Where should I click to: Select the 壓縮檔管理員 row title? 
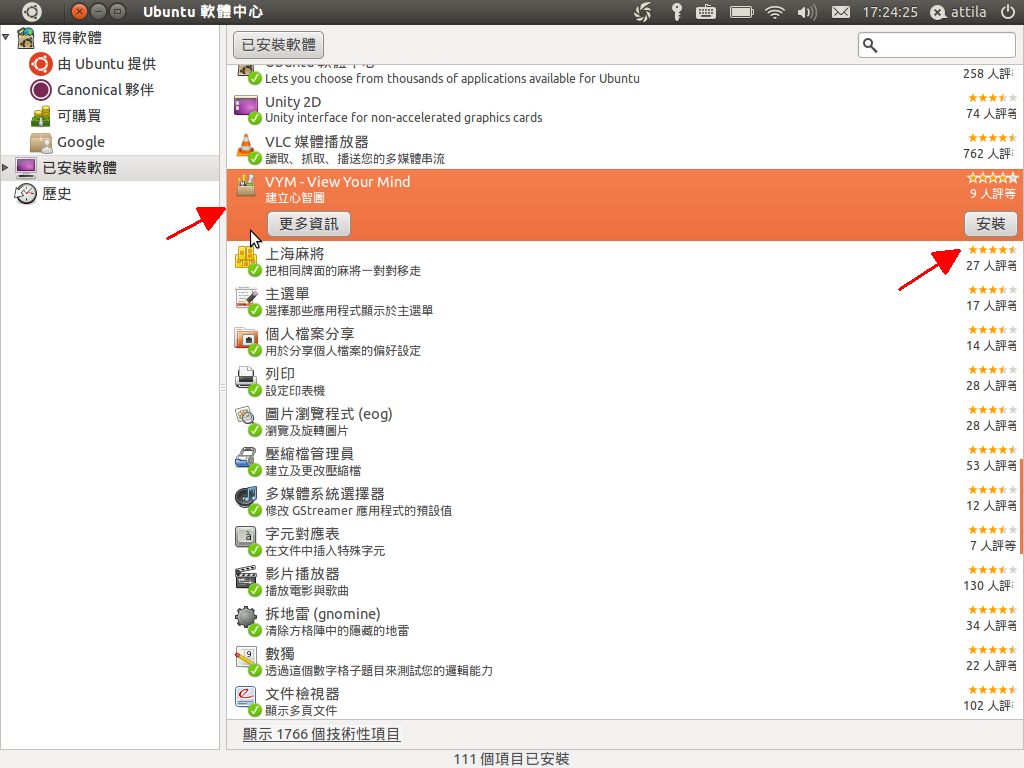point(309,454)
